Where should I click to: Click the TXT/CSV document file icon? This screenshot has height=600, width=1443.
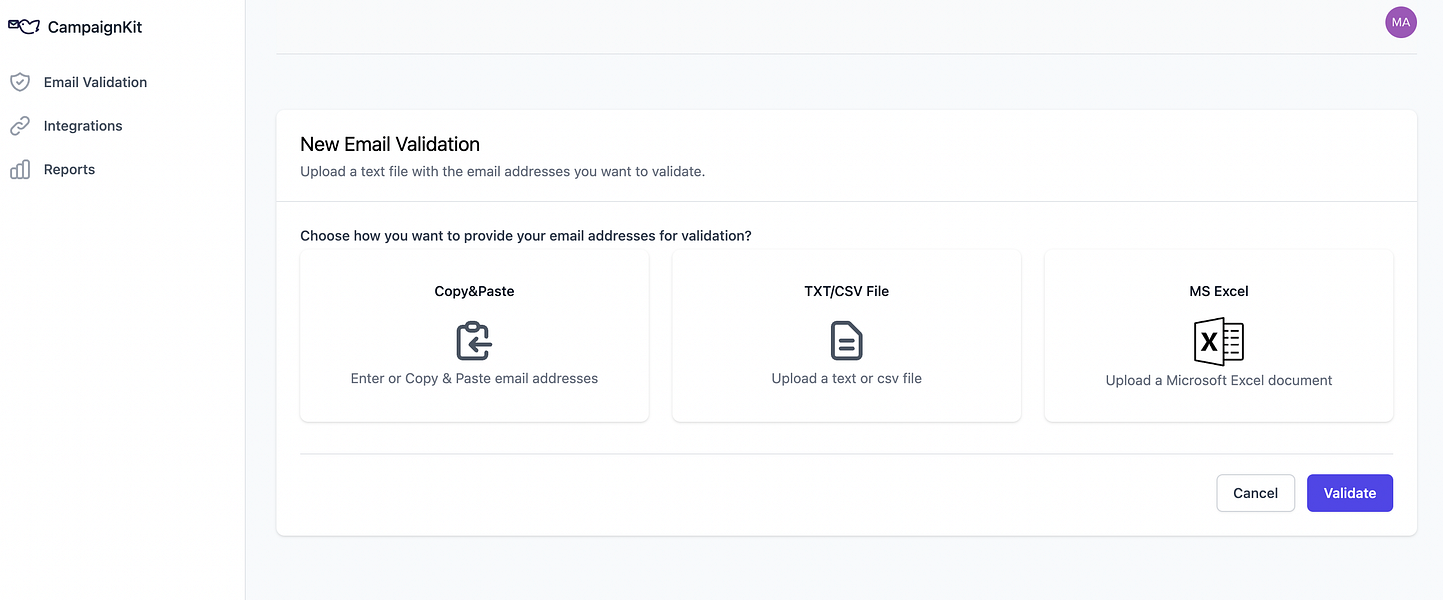click(x=846, y=341)
